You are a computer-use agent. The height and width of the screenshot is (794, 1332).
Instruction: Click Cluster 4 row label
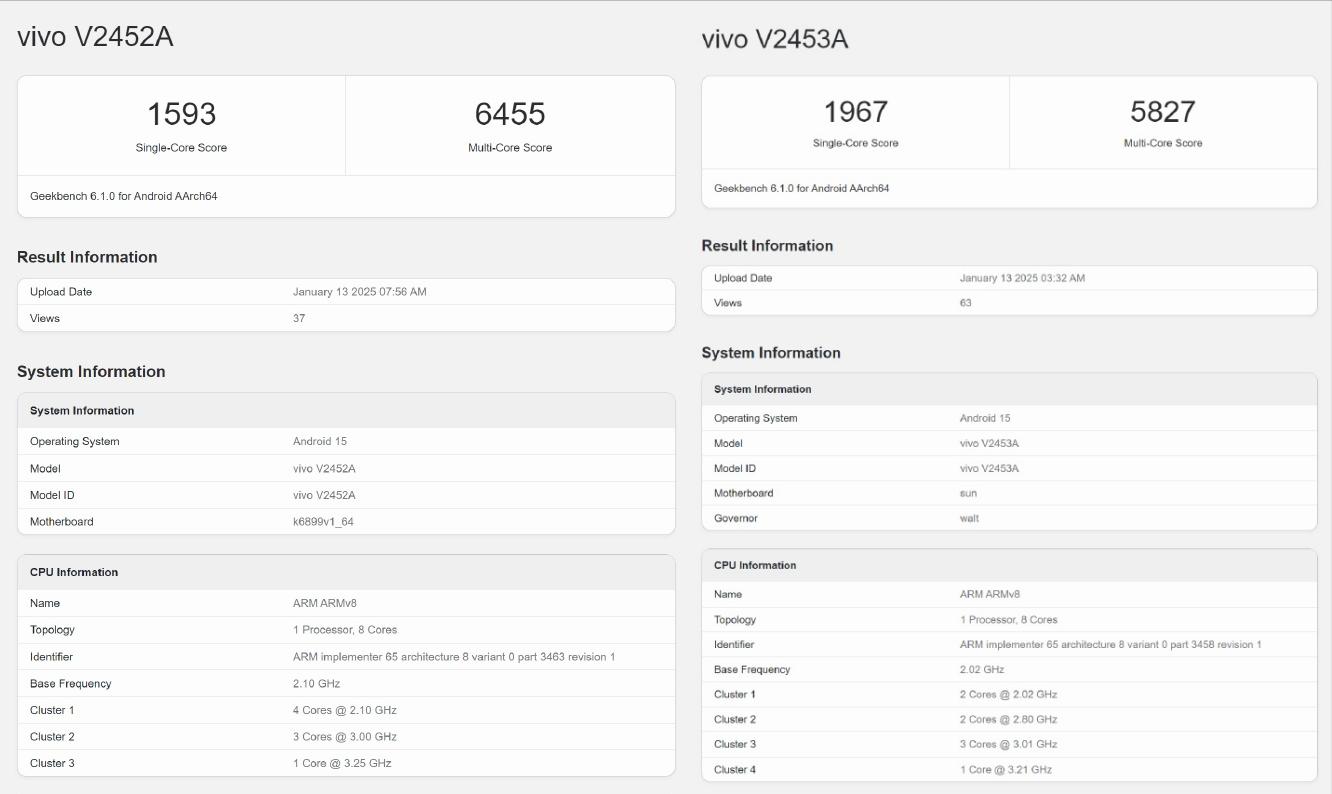pos(735,770)
